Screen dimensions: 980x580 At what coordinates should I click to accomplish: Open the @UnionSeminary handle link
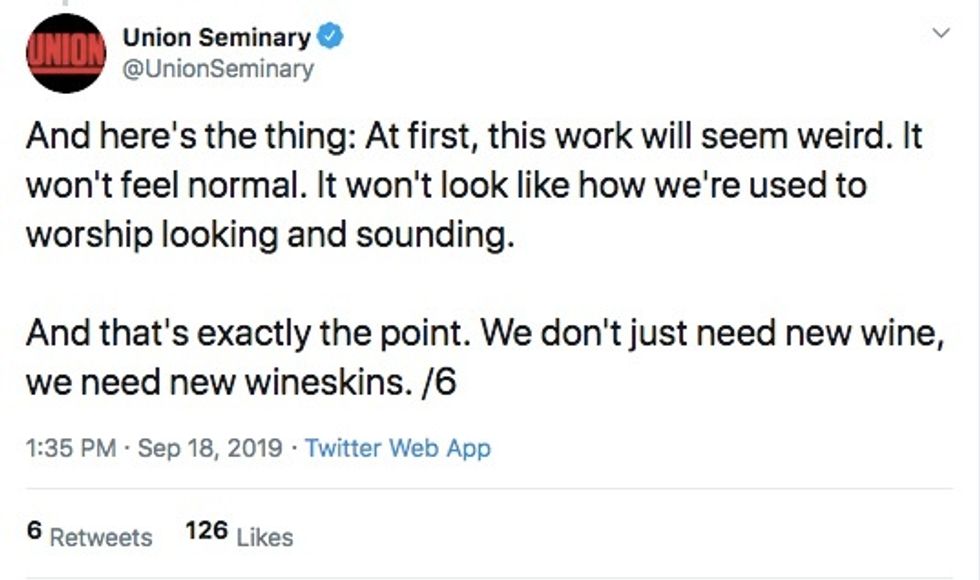[x=217, y=69]
